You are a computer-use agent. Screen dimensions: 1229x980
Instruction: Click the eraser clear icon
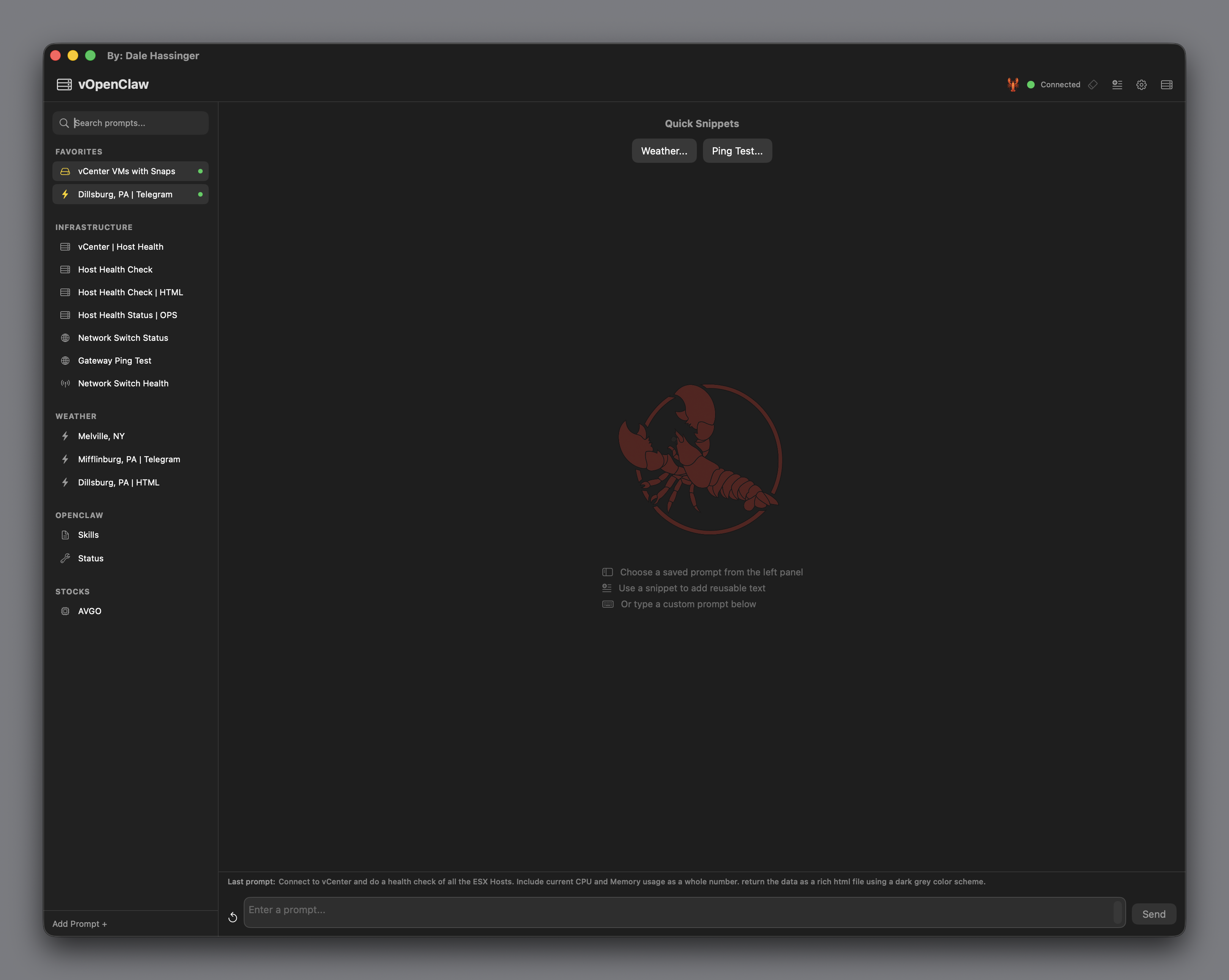(1093, 84)
